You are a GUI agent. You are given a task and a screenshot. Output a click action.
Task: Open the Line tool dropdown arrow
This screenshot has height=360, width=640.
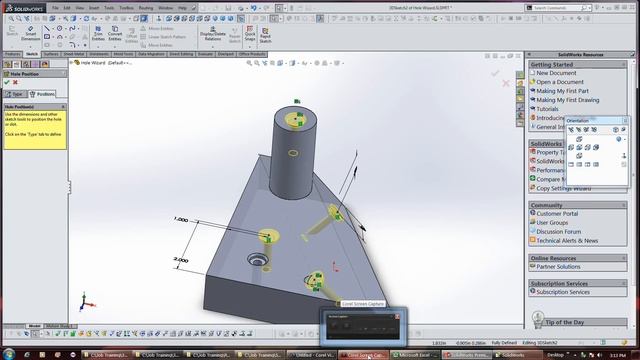click(53, 29)
